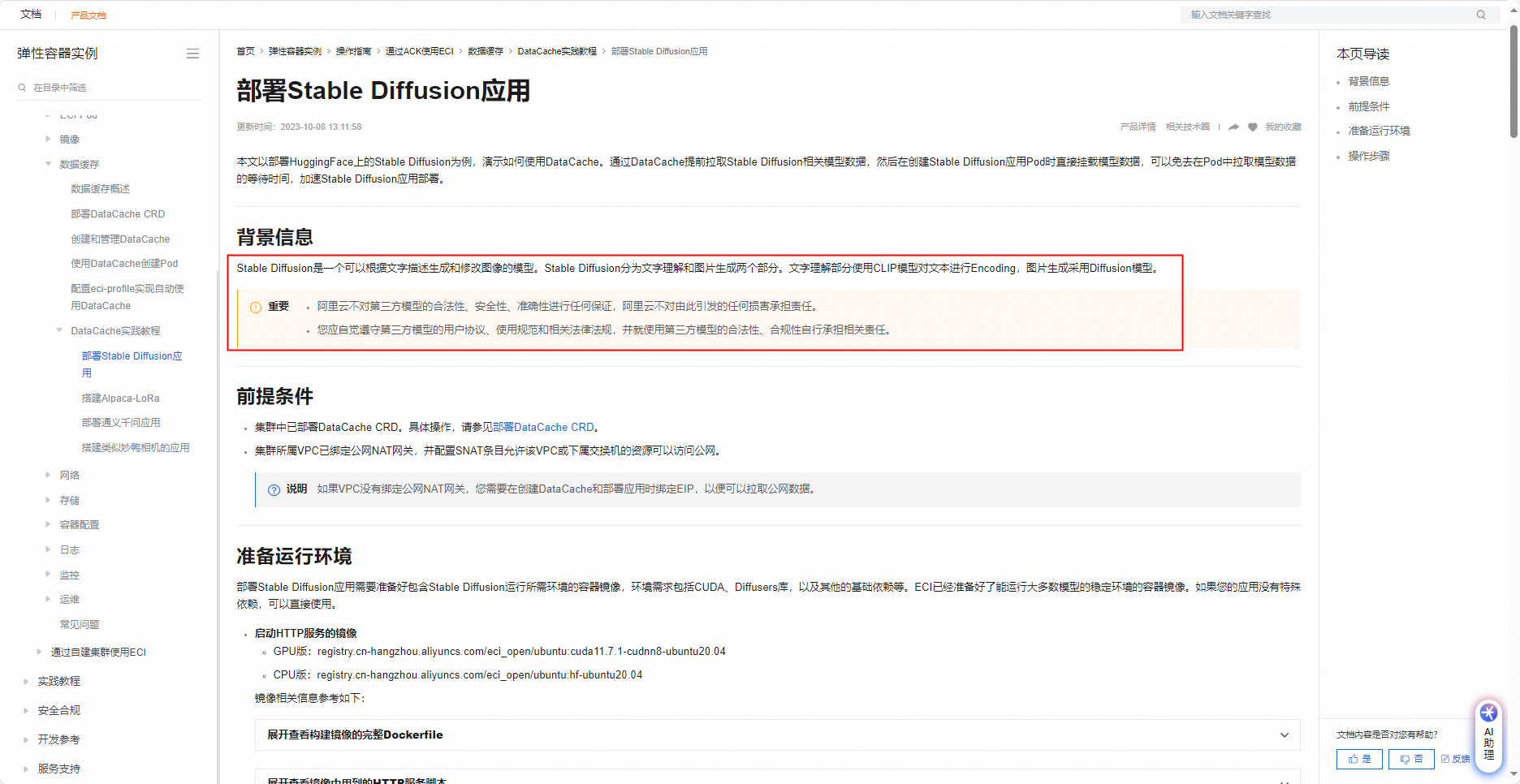The width and height of the screenshot is (1520, 784).
Task: Open 数据缓存概述 in sidebar
Action: tap(100, 188)
